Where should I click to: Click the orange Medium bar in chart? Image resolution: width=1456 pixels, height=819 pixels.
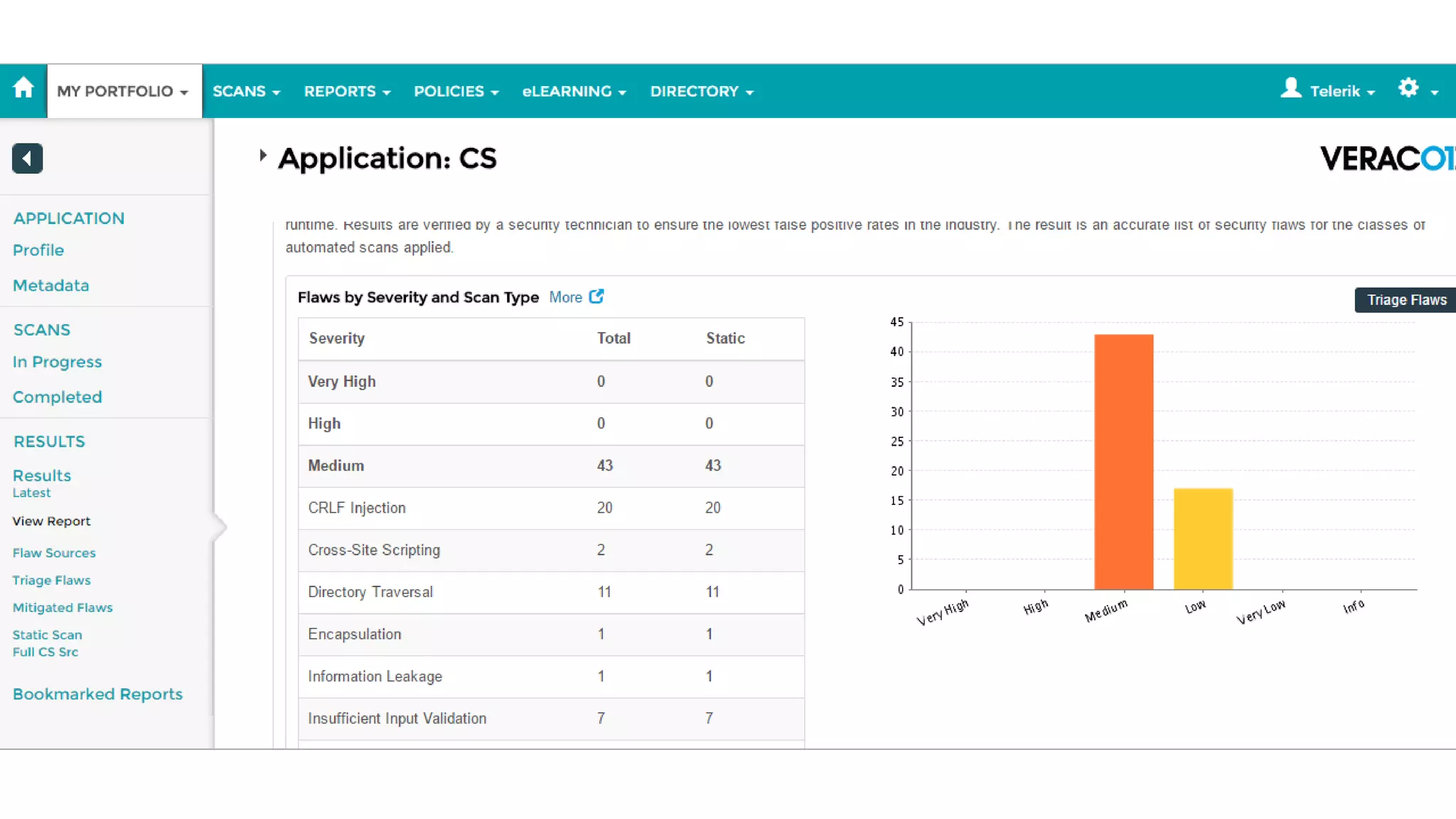[1123, 462]
